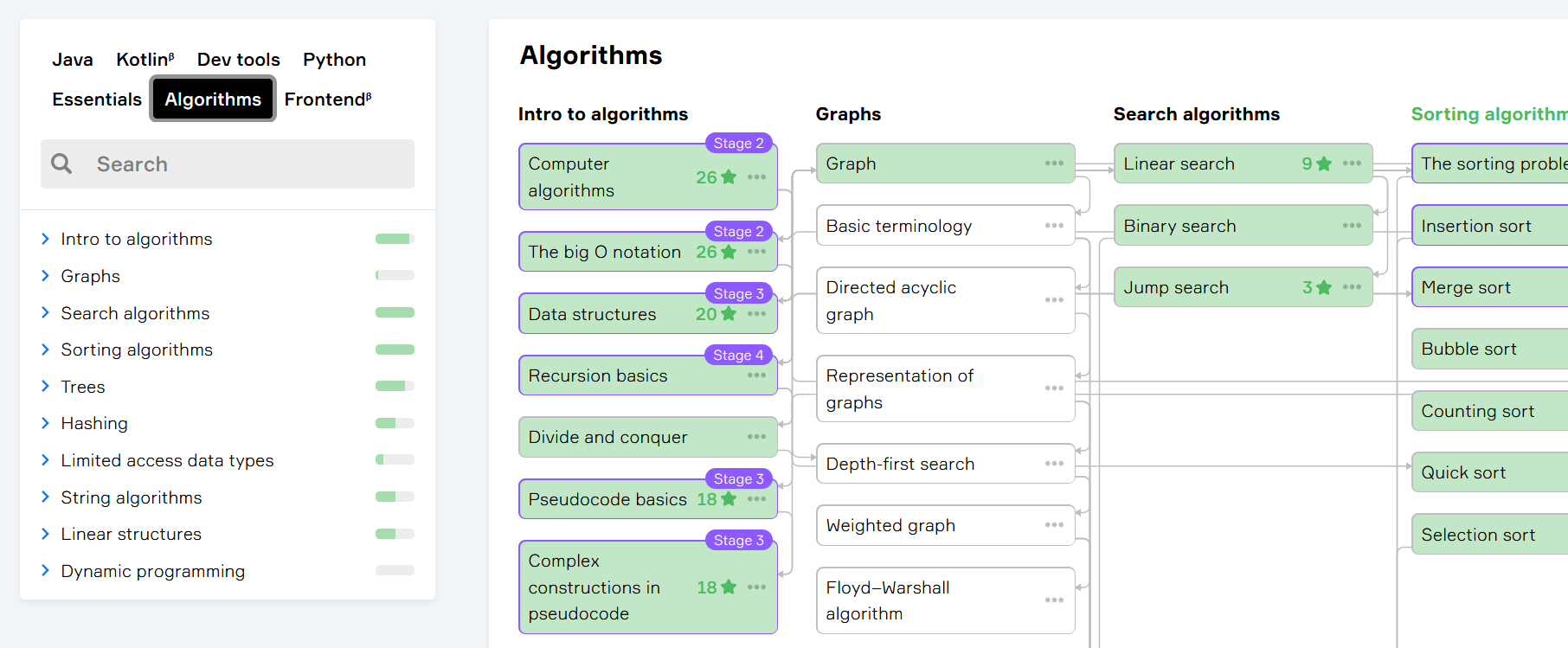1568x648 pixels.
Task: Expand the Dynamic programming section
Action: click(x=46, y=571)
